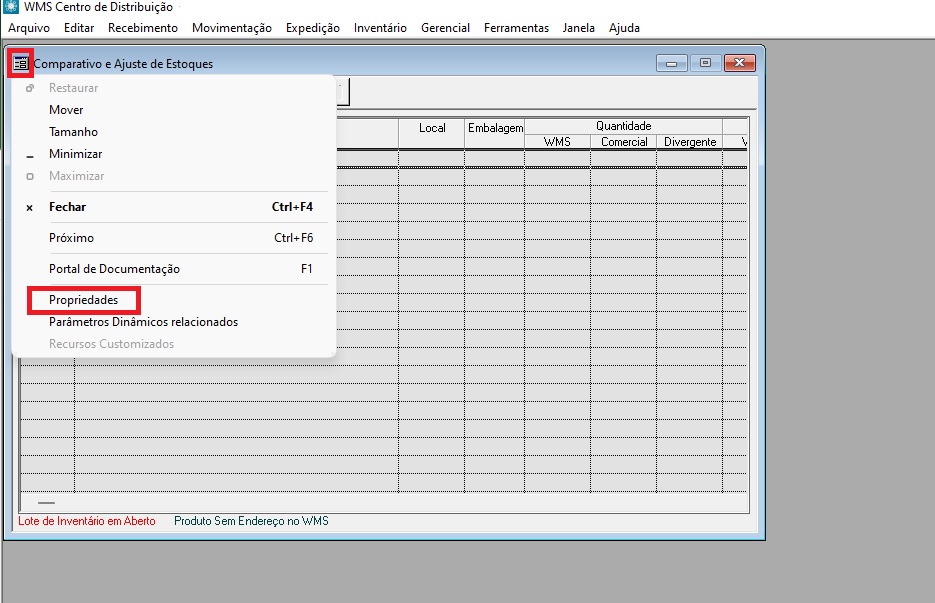This screenshot has height=603, width=935.
Task: Open the Inventário menu
Action: [380, 28]
